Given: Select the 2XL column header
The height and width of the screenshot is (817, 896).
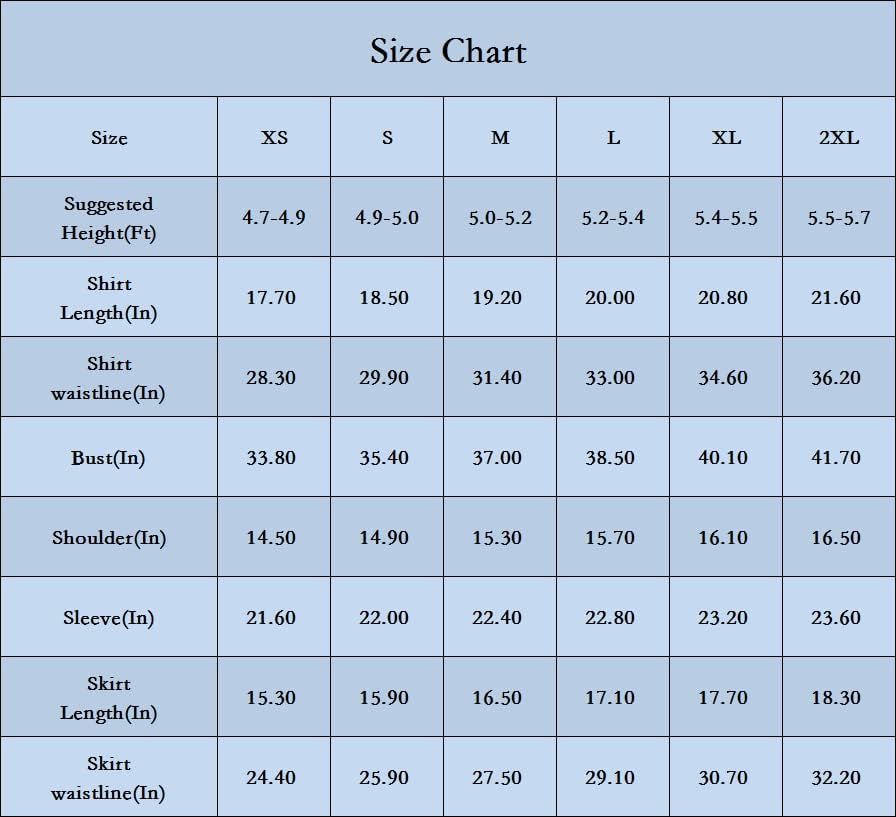Looking at the screenshot, I should coord(839,138).
